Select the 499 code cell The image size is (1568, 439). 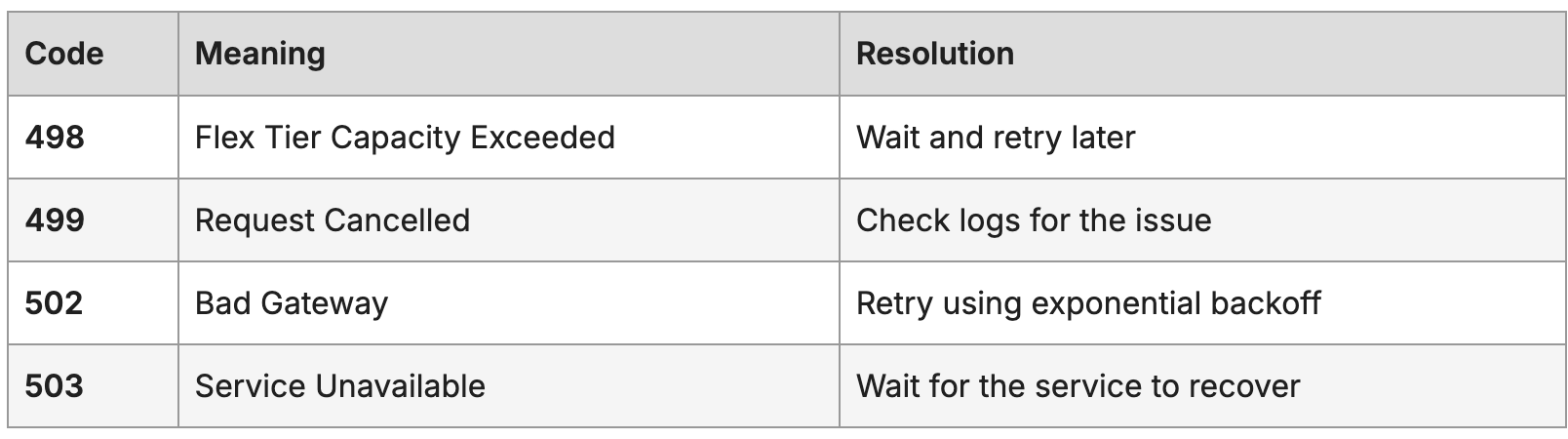point(56,220)
